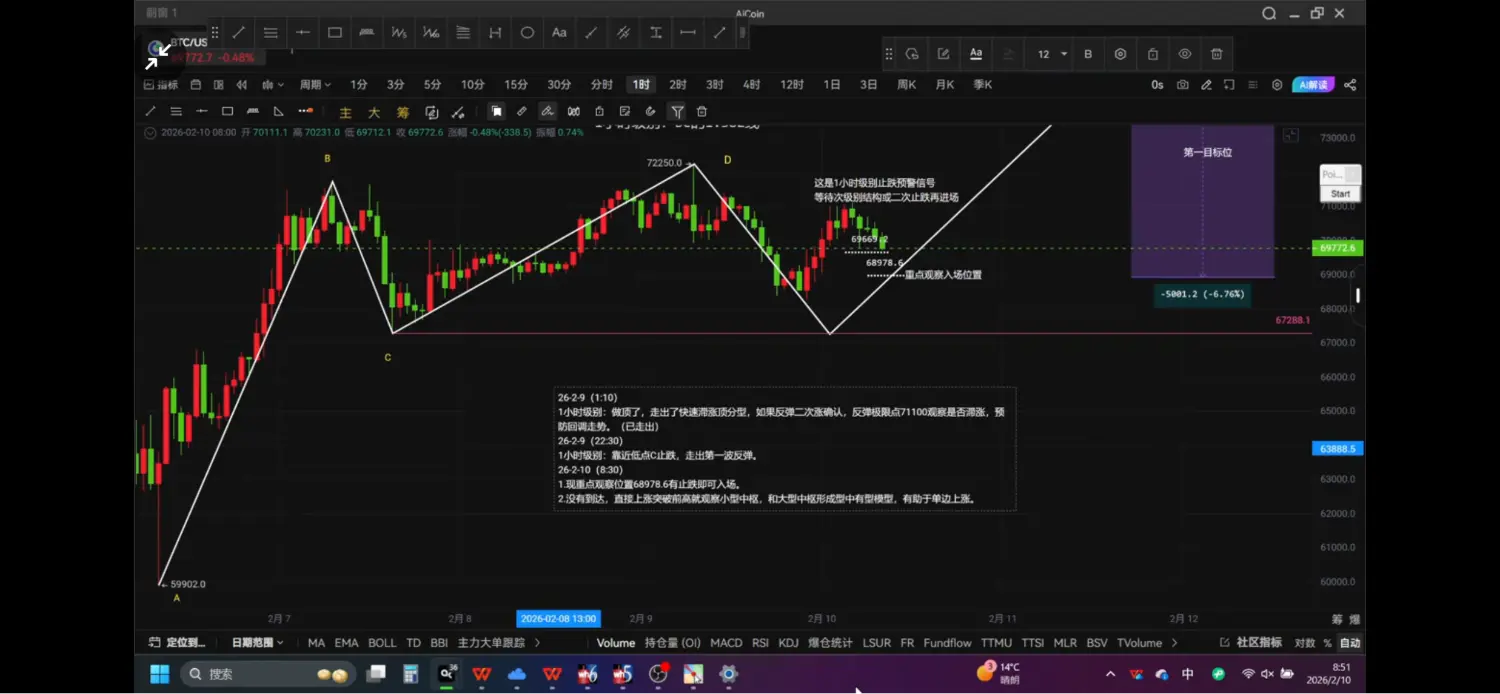
Task: Switch to 4时 timeframe
Action: (751, 85)
